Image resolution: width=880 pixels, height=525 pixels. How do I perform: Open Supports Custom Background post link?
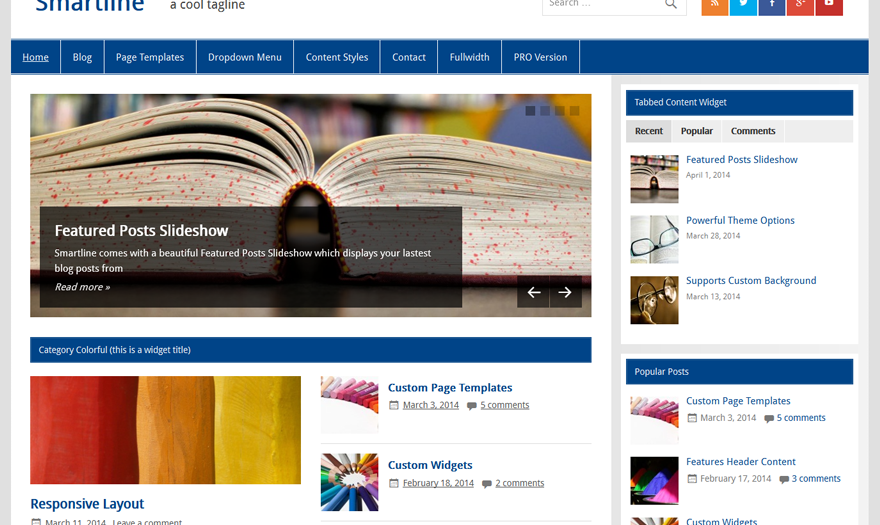point(751,280)
